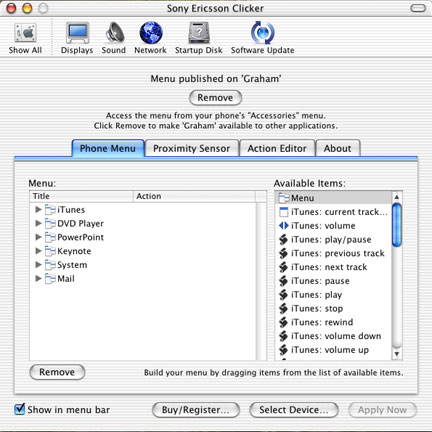
Task: Select the 'iTunes: volume up' item text
Action: pos(330,350)
